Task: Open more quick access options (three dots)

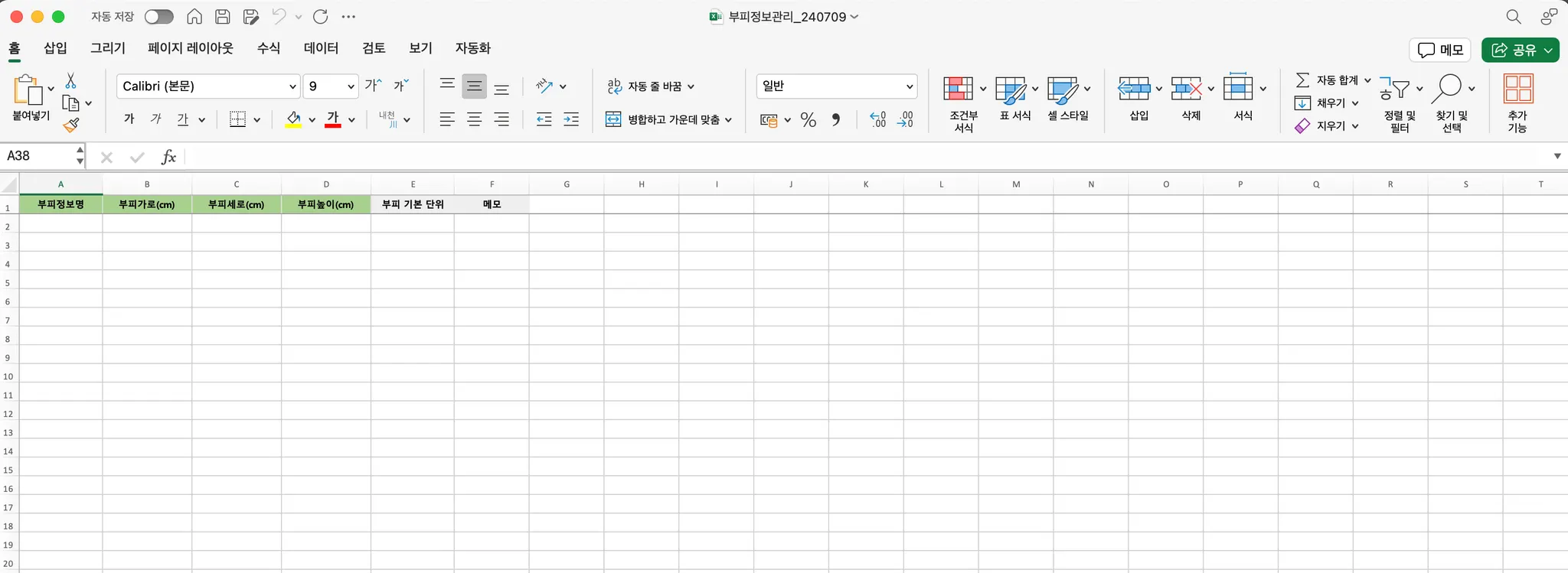Action: [x=348, y=17]
